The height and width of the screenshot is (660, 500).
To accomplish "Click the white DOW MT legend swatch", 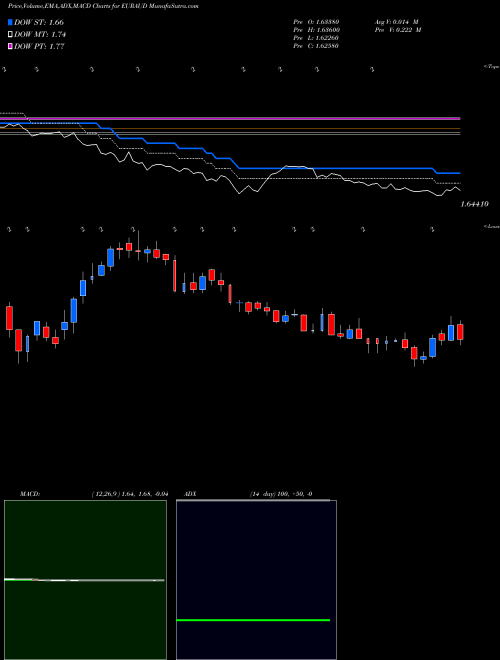I will click(10, 35).
